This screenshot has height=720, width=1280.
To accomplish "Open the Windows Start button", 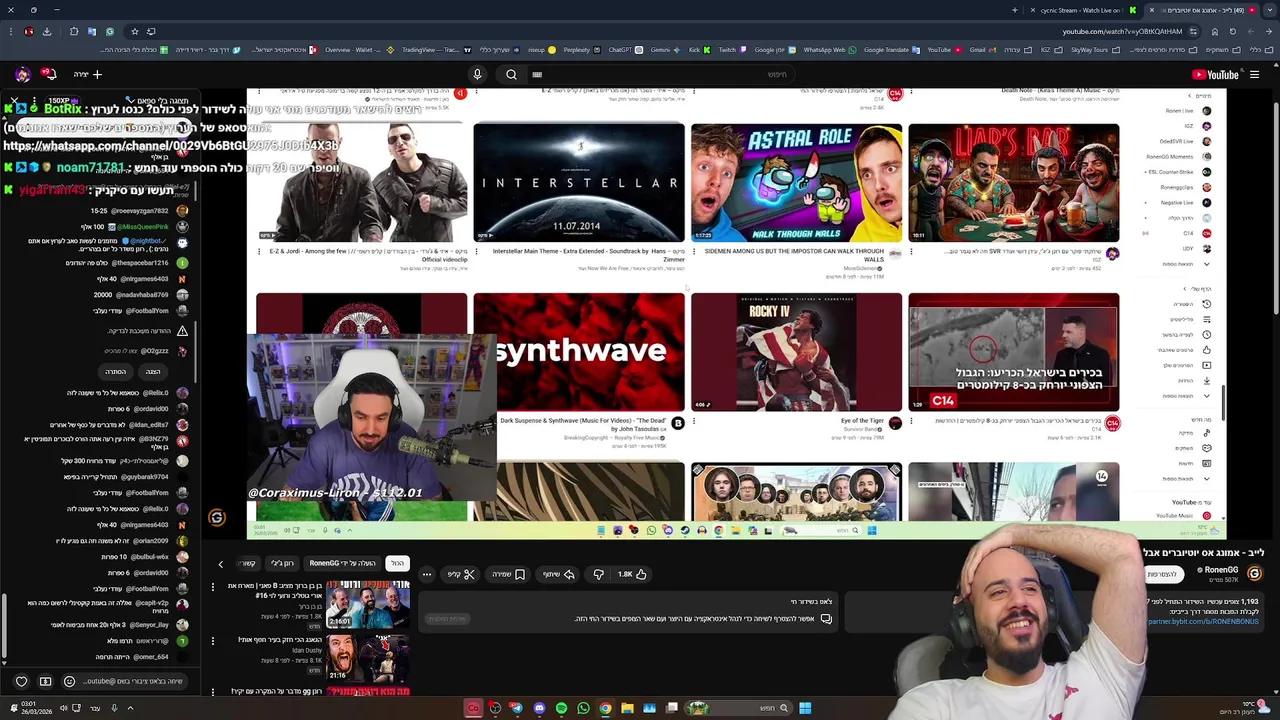I will click(805, 708).
